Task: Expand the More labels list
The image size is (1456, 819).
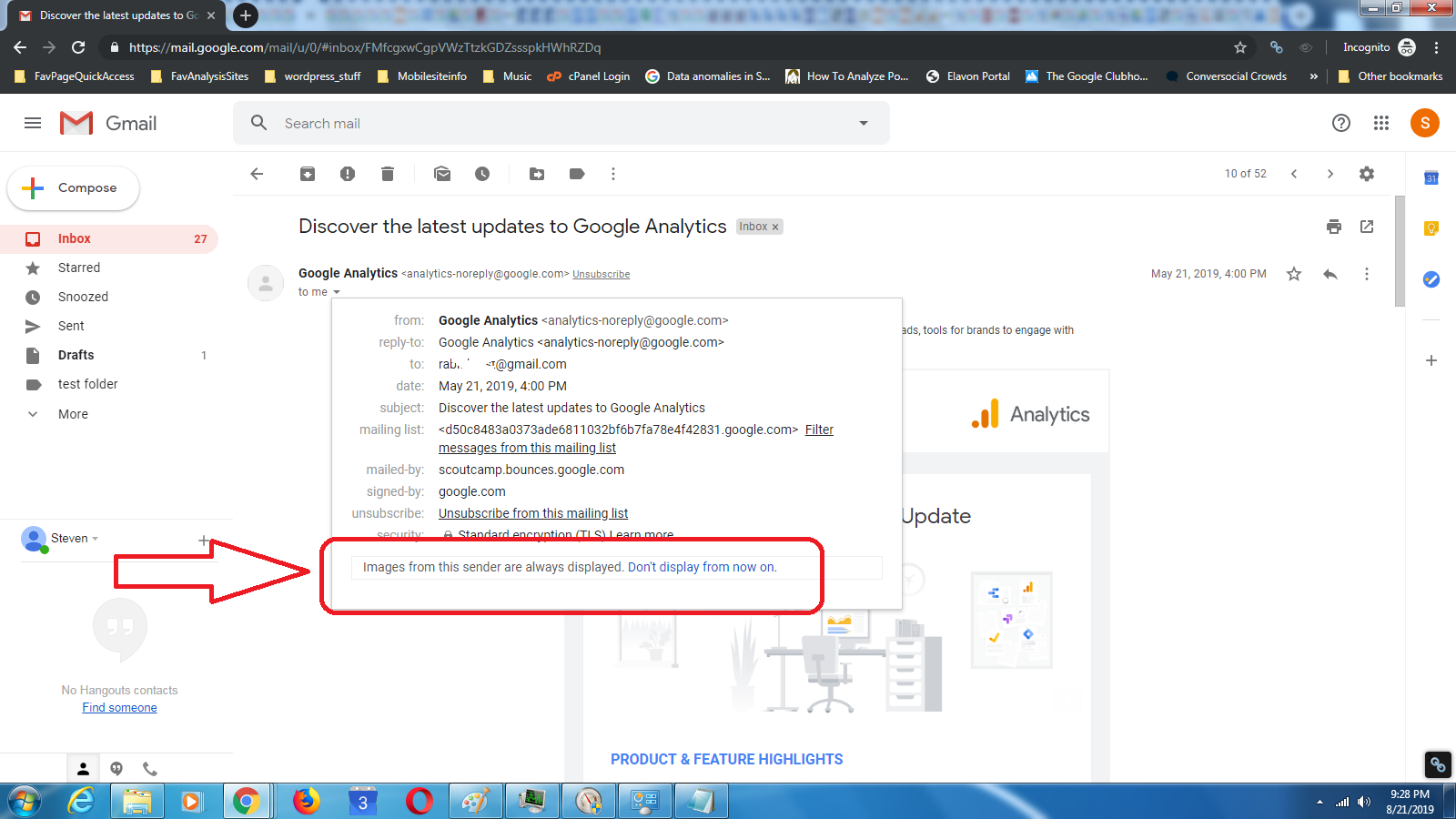Action: [73, 414]
